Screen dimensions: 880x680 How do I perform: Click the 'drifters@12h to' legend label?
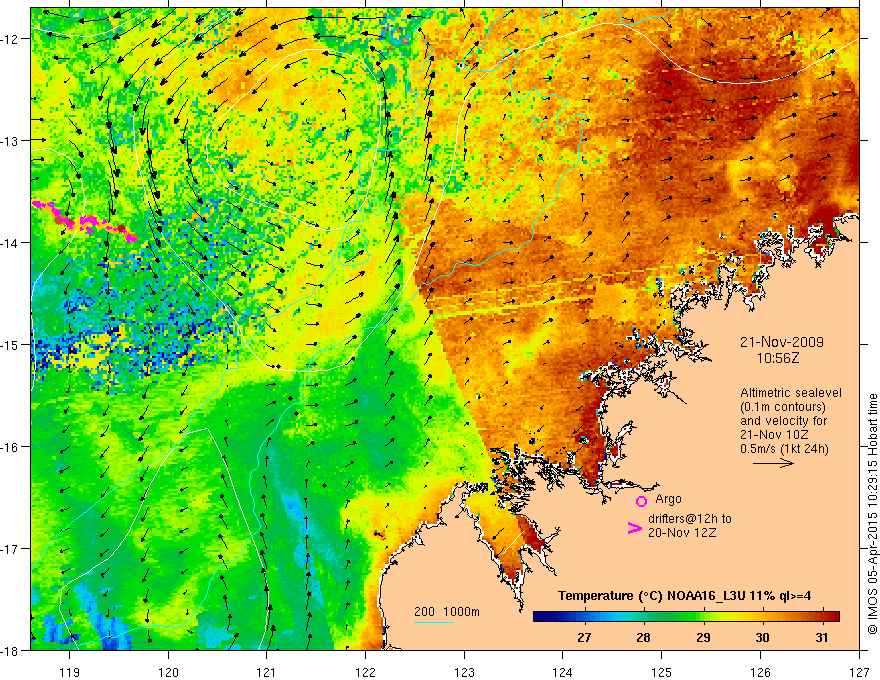tap(690, 519)
